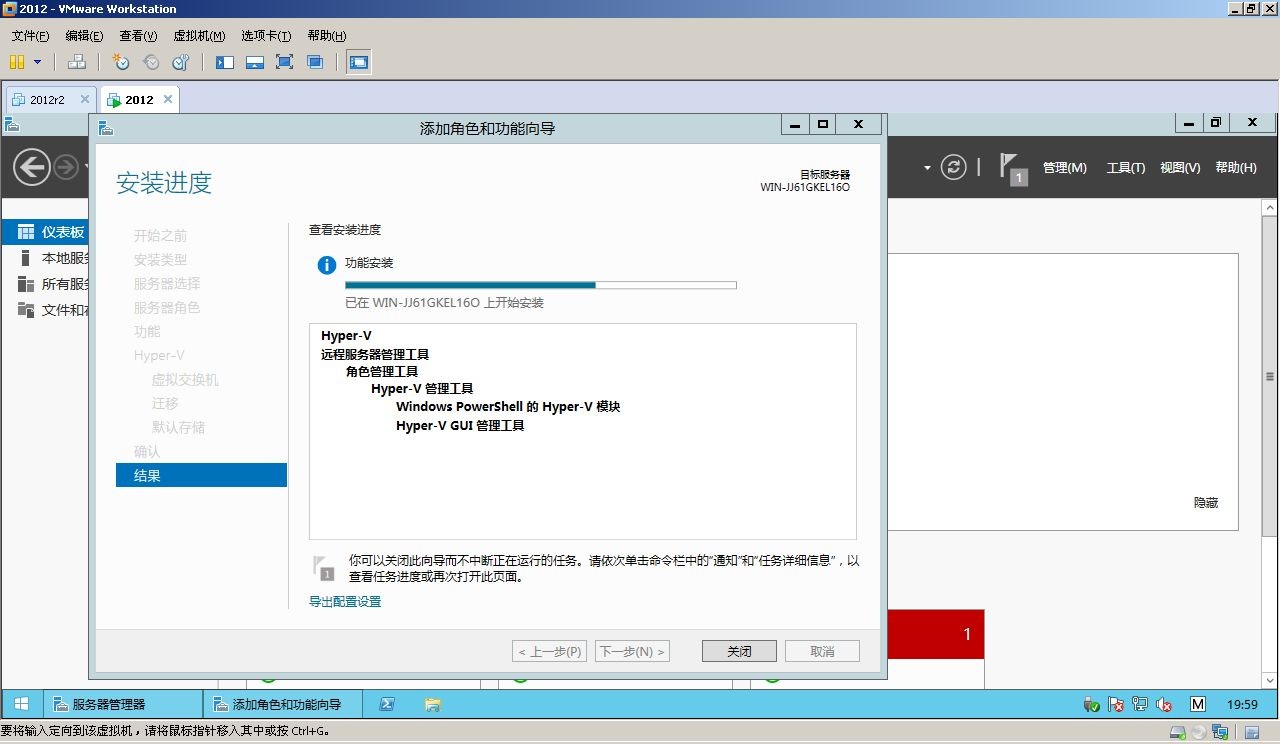
Task: Open 工具(T) menu in Server Manager
Action: [1126, 168]
